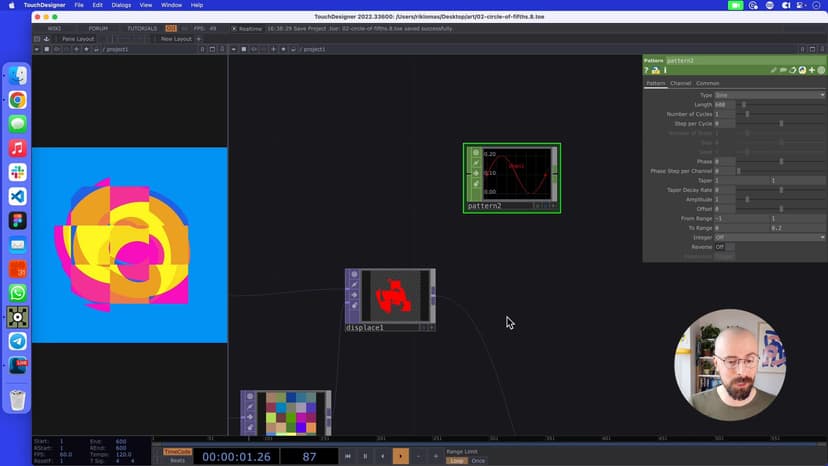828x466 pixels.
Task: Open Visual Studio Code from the dock
Action: pos(17,196)
